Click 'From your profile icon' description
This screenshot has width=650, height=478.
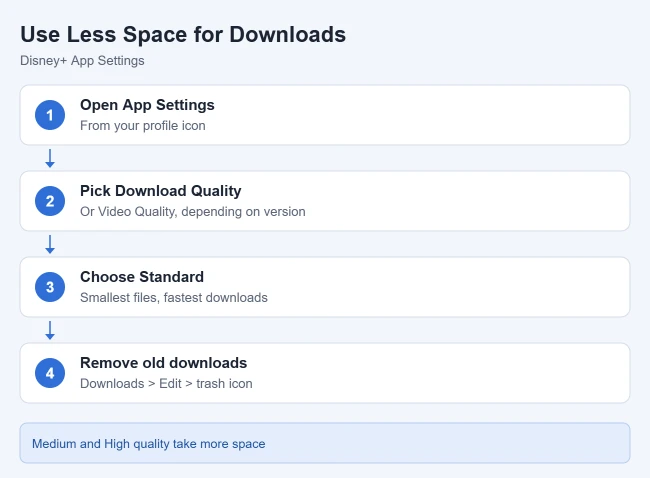[x=143, y=125]
